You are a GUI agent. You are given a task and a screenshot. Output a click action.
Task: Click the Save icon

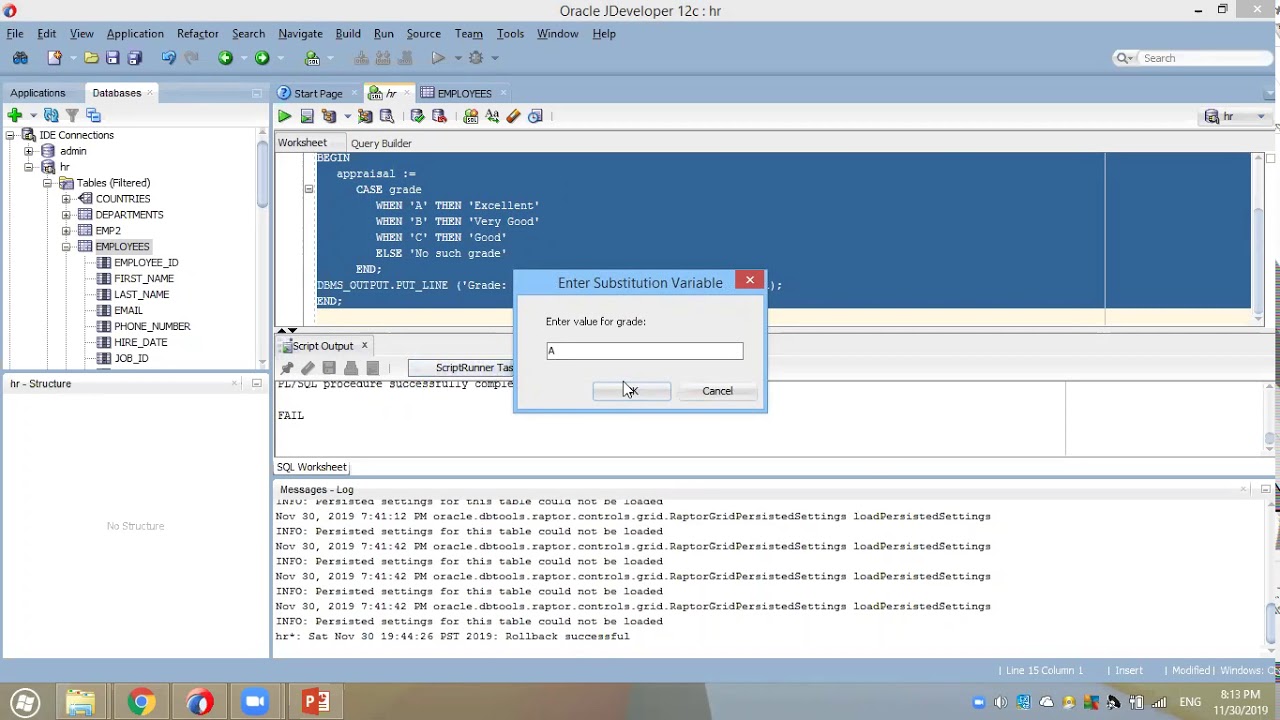pos(112,58)
